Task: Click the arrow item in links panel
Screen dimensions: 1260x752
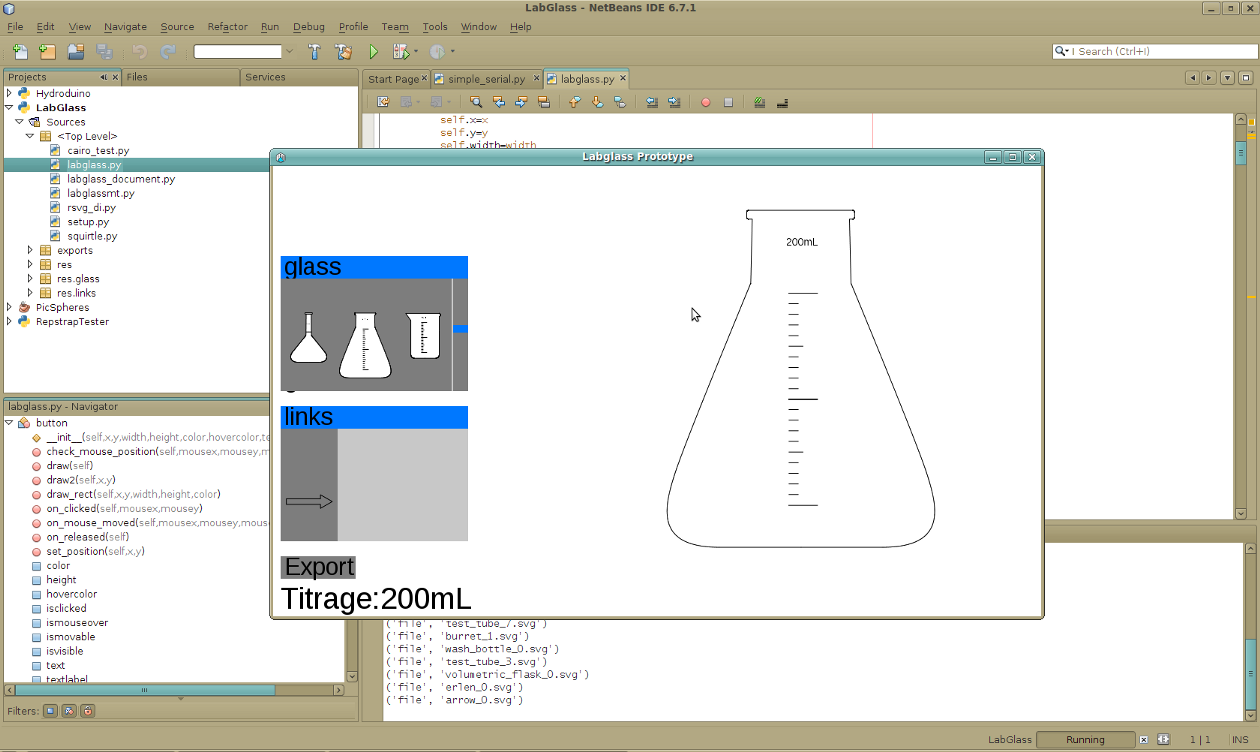Action: pyautogui.click(x=309, y=502)
